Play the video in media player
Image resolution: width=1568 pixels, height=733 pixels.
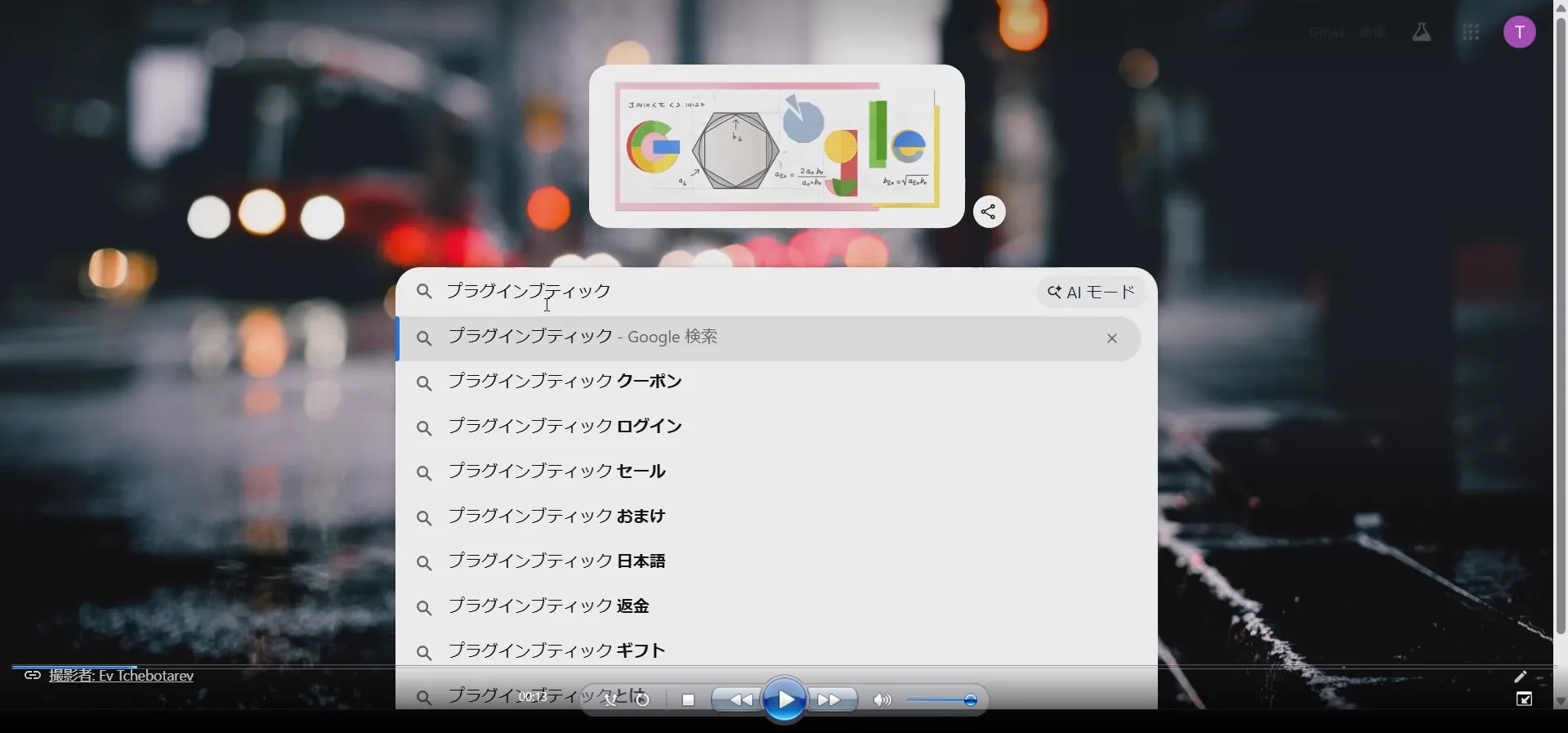point(784,700)
